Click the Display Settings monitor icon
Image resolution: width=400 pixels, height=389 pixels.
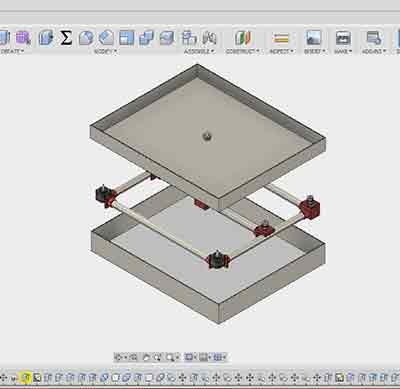(x=189, y=357)
